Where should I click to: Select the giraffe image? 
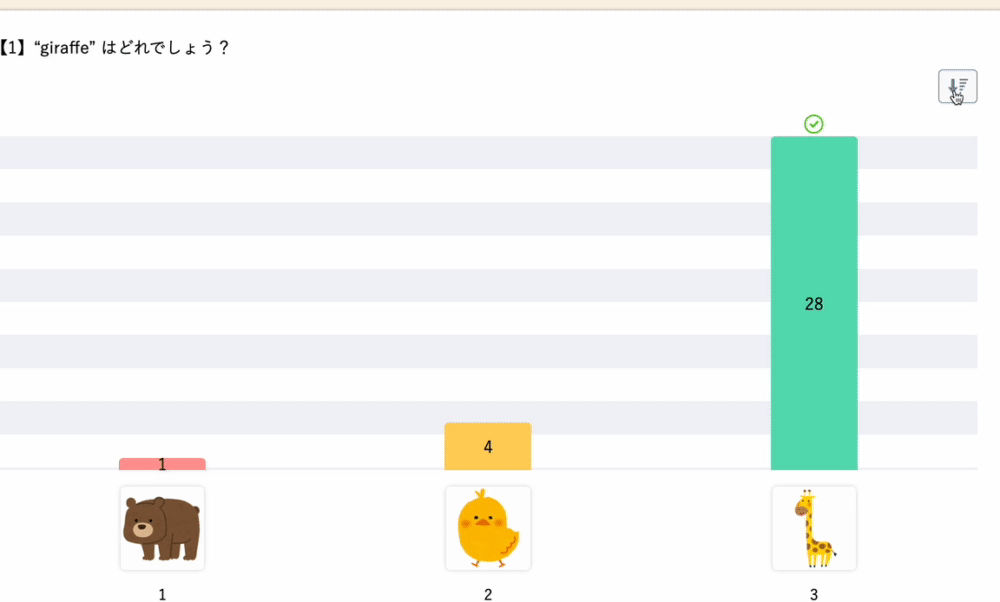coord(814,528)
